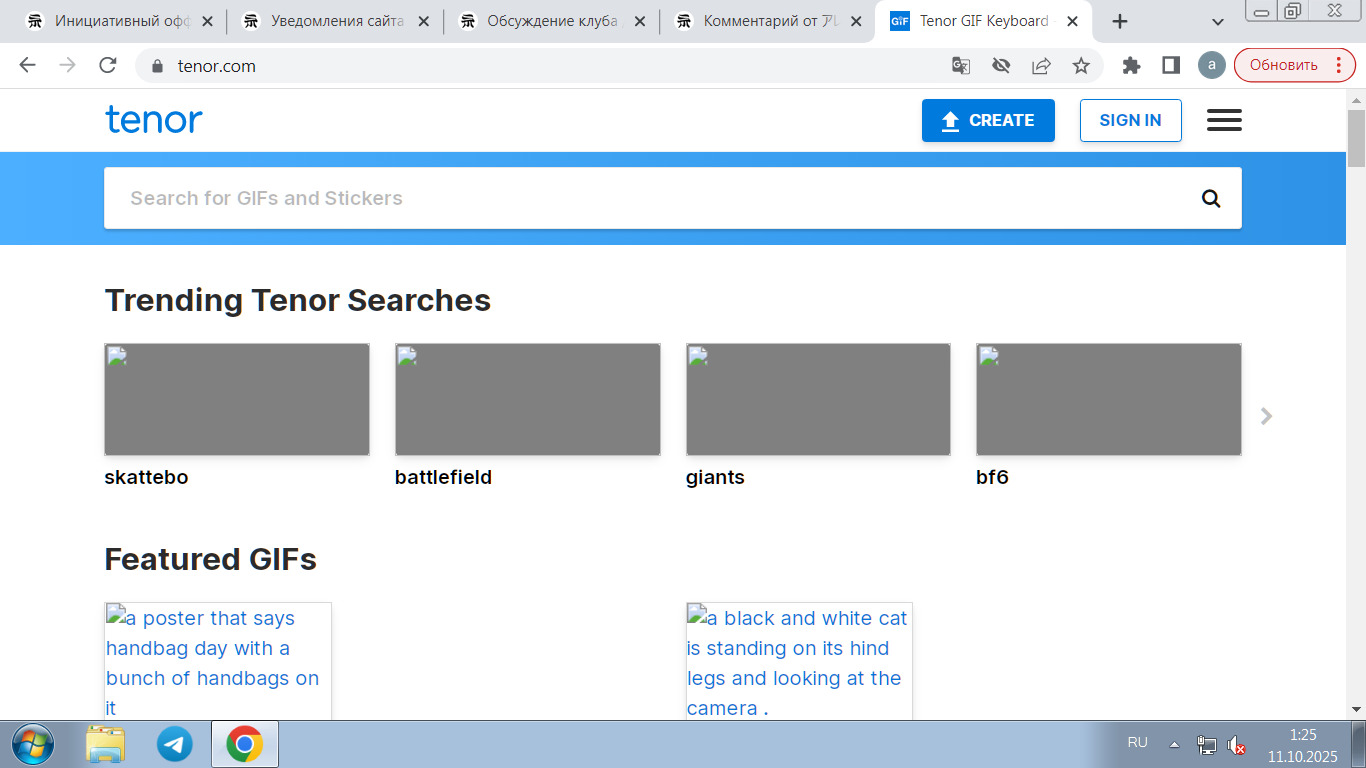Click the Google Translate icon in address bar
This screenshot has width=1366, height=768.
960,66
